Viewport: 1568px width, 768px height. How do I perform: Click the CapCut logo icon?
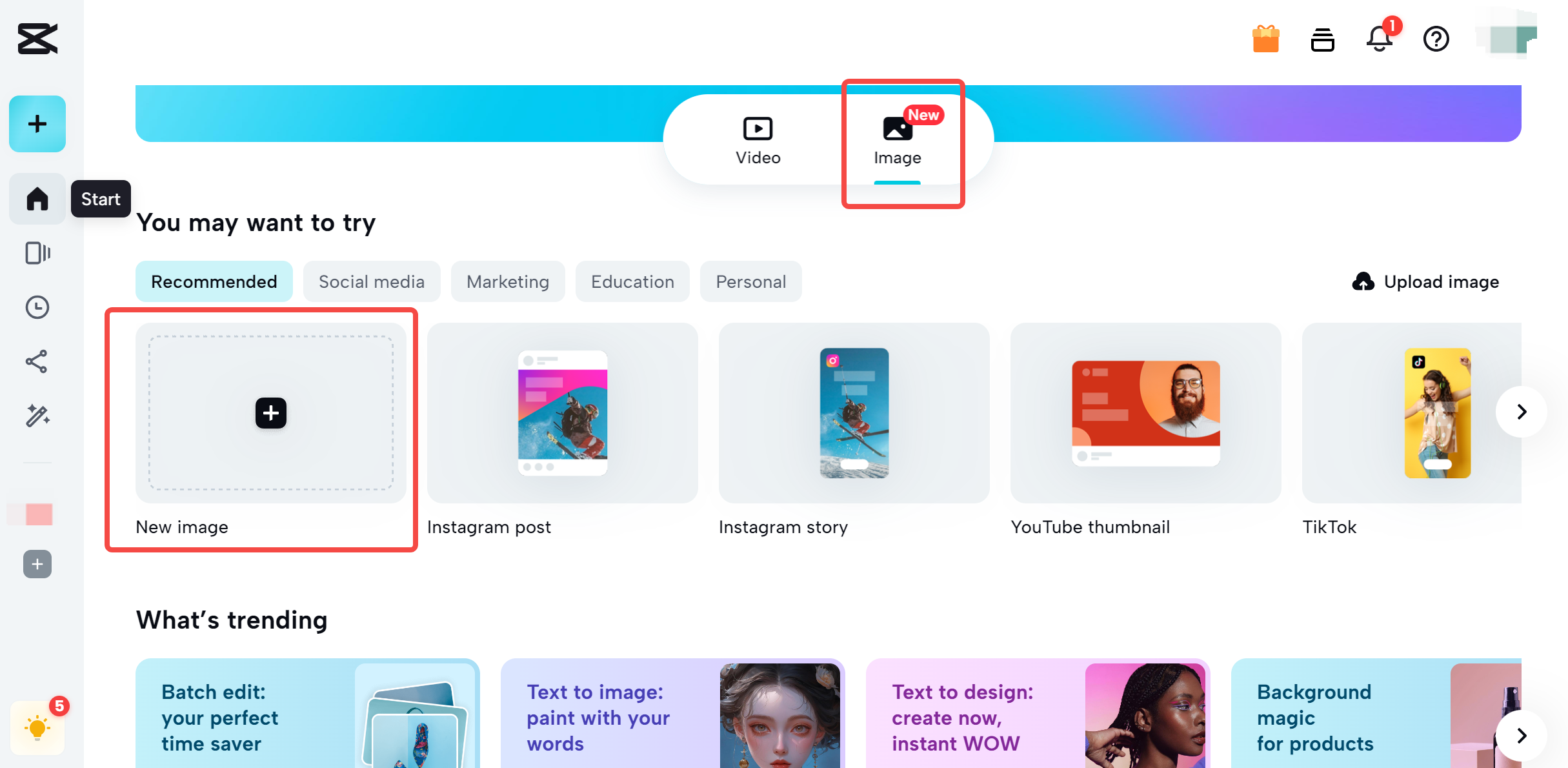[x=37, y=39]
